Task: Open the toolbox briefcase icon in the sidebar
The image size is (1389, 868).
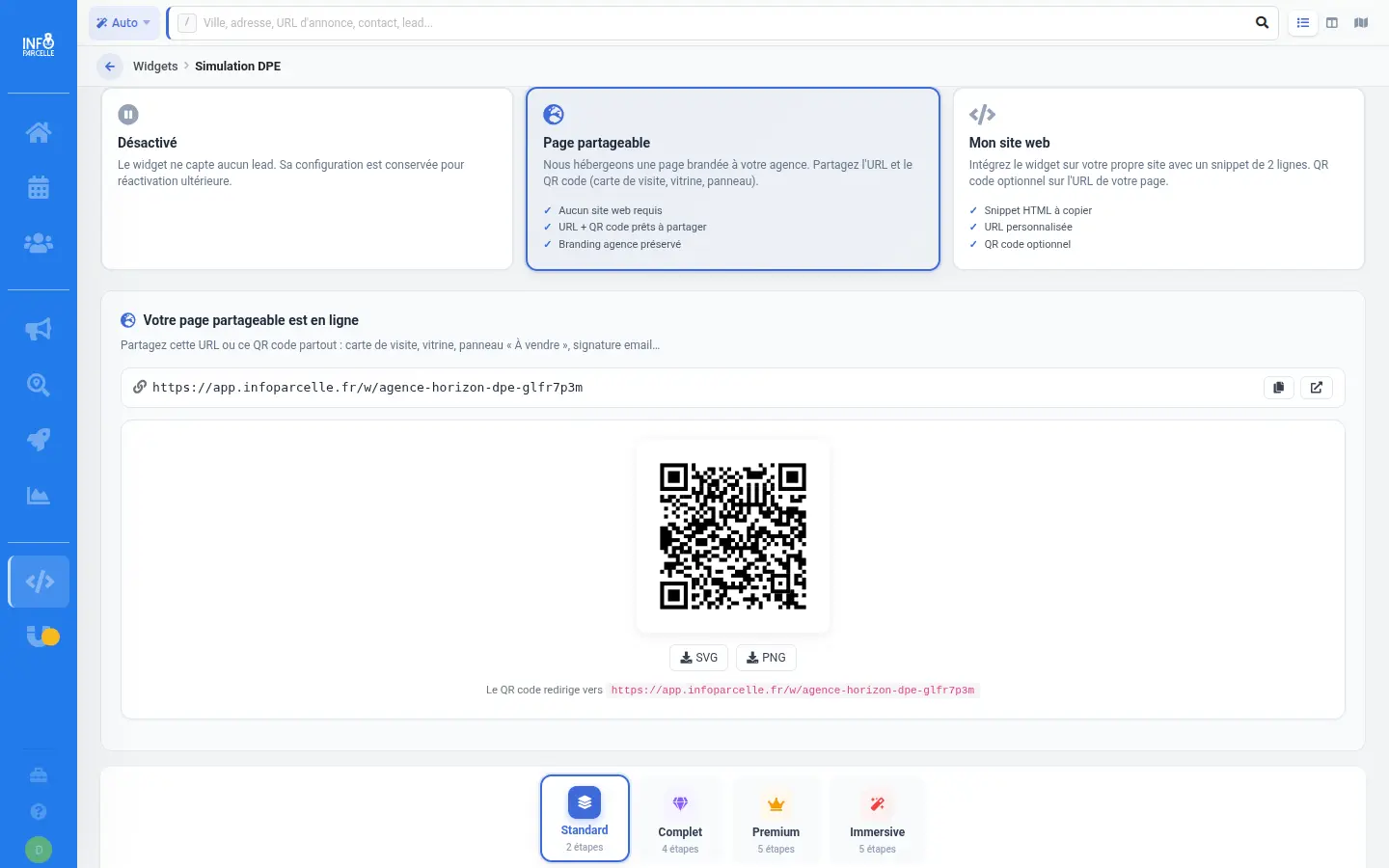Action: point(39,774)
